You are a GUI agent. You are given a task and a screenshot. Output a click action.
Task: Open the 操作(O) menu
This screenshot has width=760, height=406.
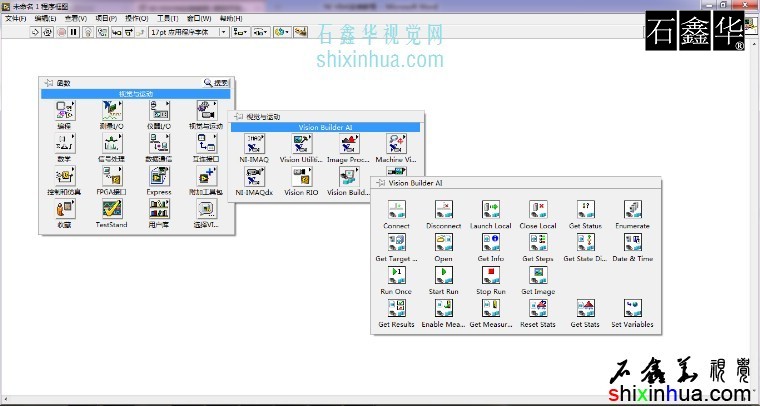137,18
